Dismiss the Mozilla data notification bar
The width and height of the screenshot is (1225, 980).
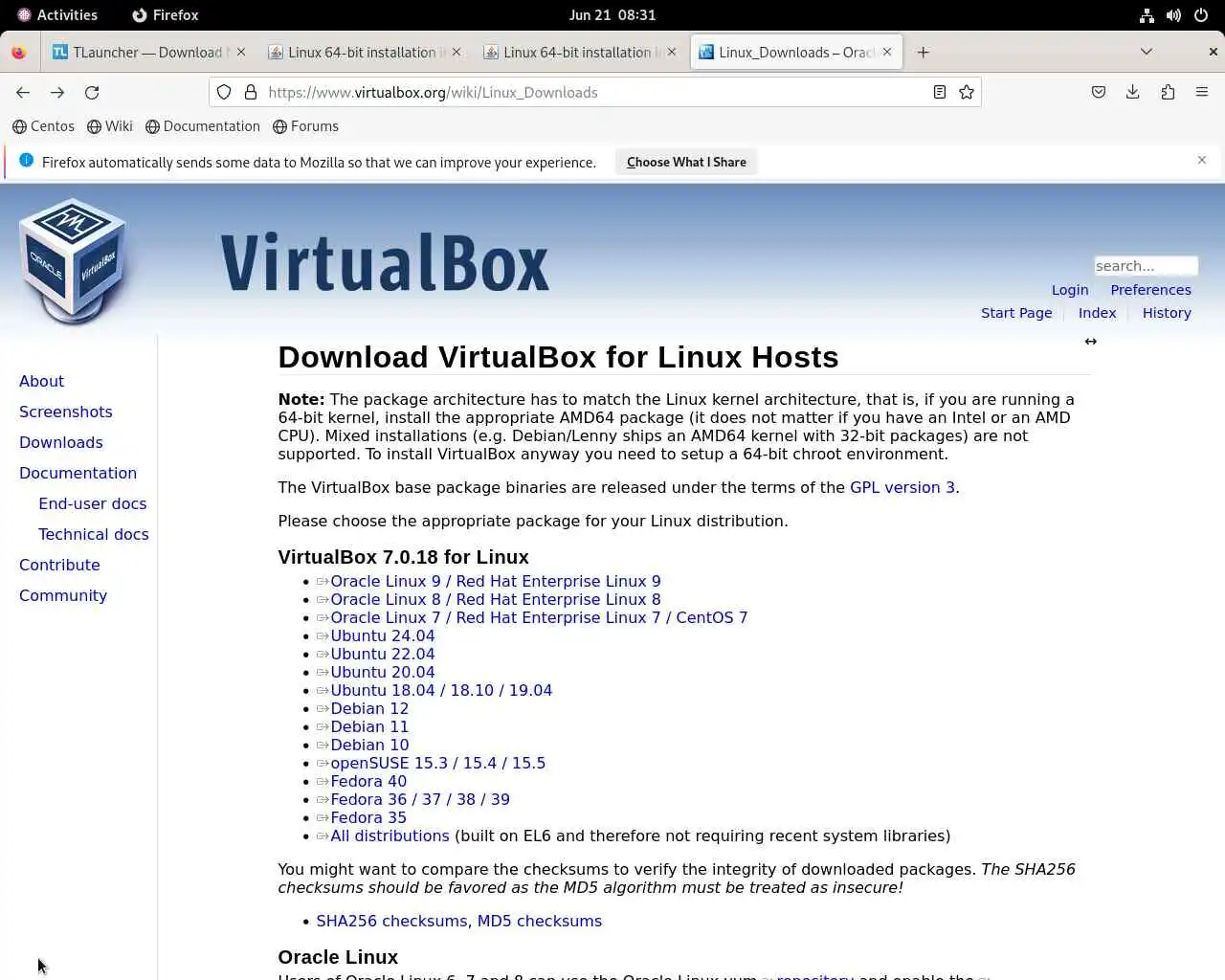1202,160
